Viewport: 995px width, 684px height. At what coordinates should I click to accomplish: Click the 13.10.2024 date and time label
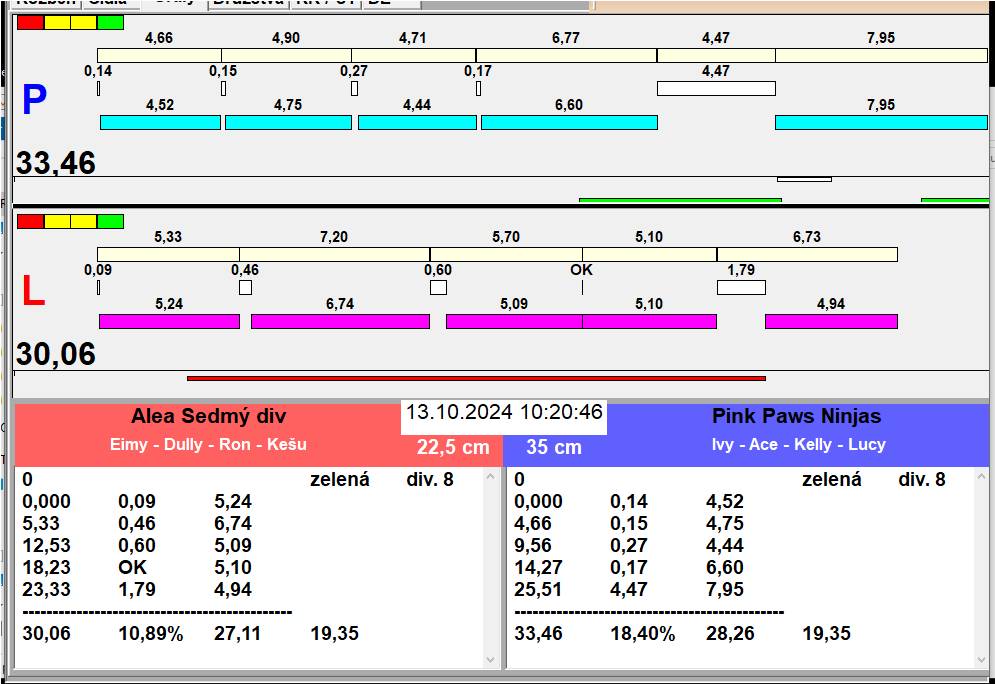tap(504, 412)
